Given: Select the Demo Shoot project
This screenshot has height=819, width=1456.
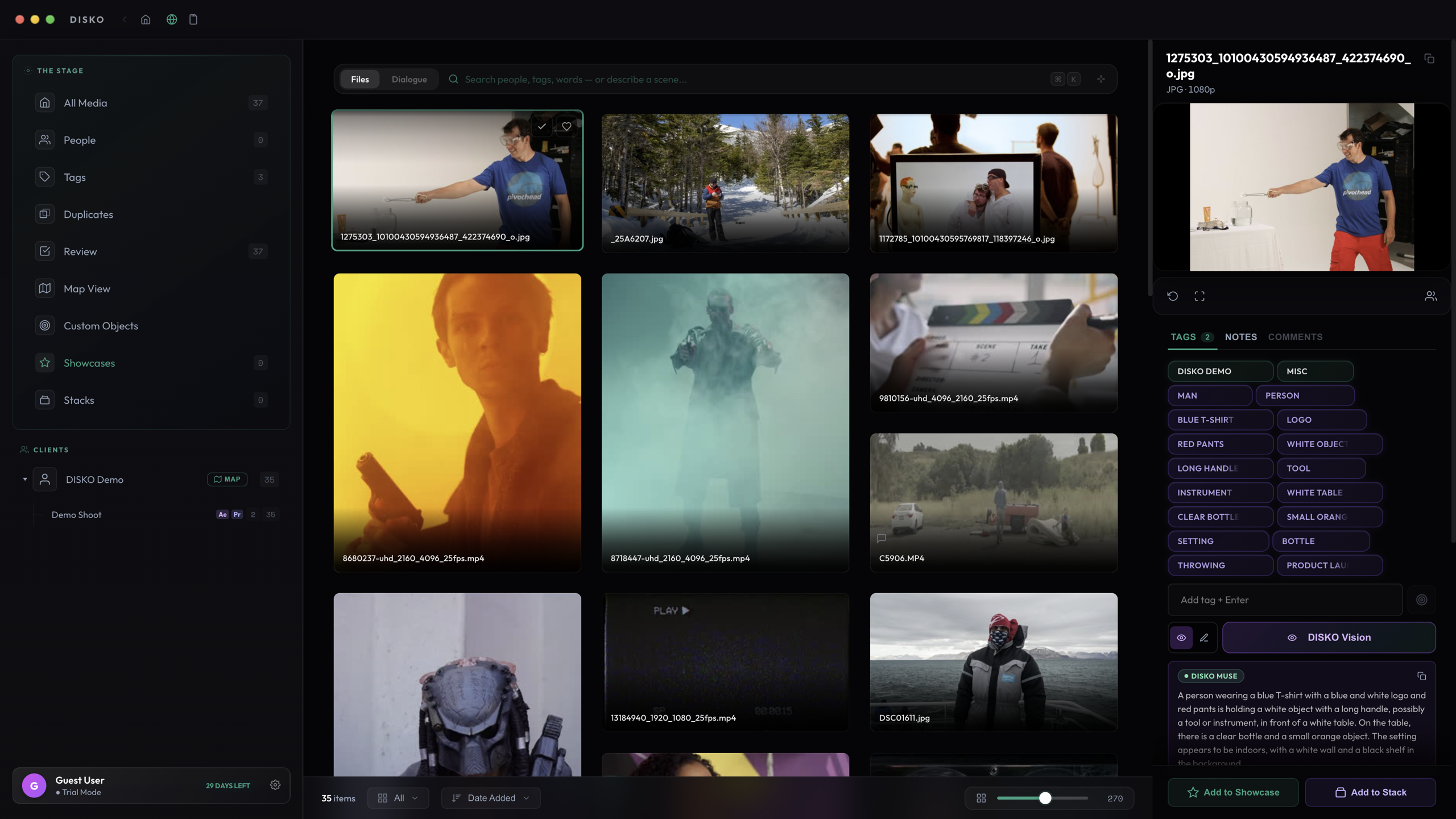Looking at the screenshot, I should coord(76,515).
